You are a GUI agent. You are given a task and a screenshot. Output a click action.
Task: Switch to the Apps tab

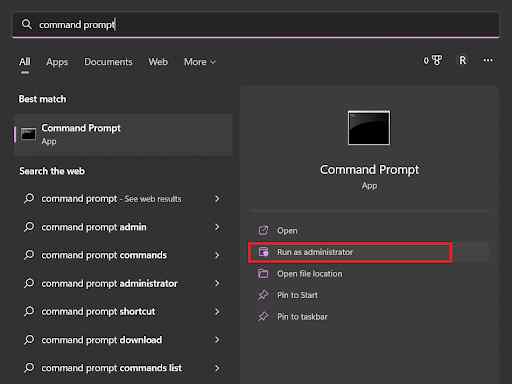tap(57, 62)
